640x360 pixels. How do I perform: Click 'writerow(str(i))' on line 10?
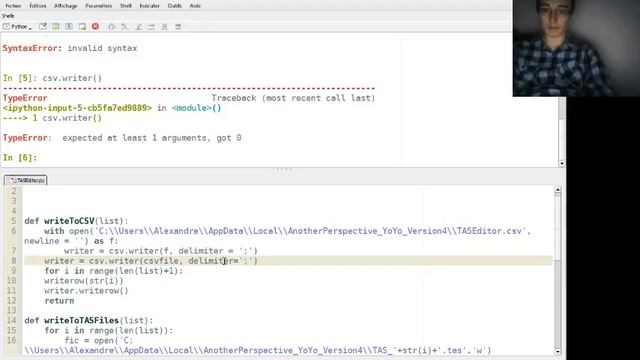(x=84, y=281)
